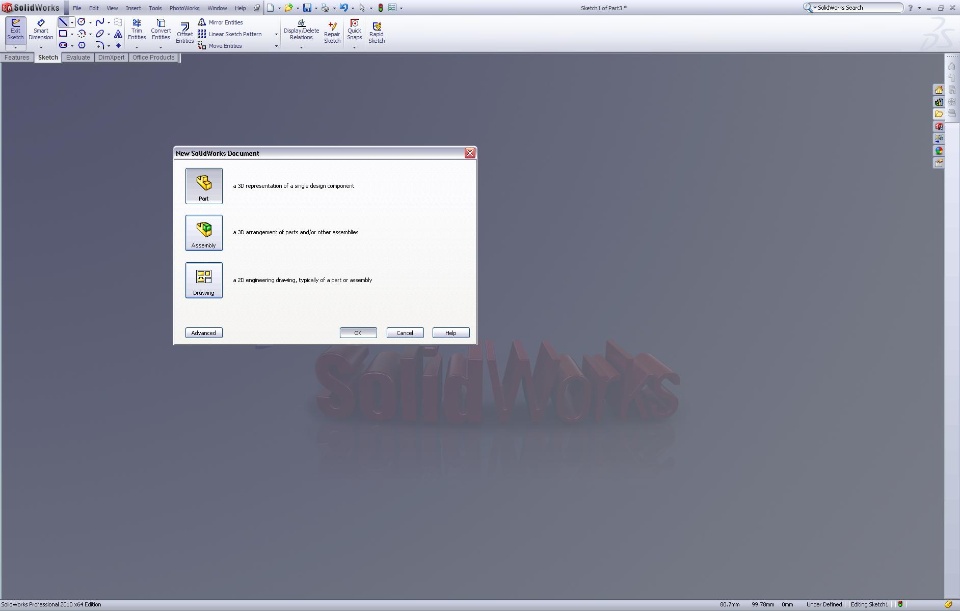This screenshot has height=611, width=960.
Task: Select the Straight Slot tool
Action: pos(63,45)
